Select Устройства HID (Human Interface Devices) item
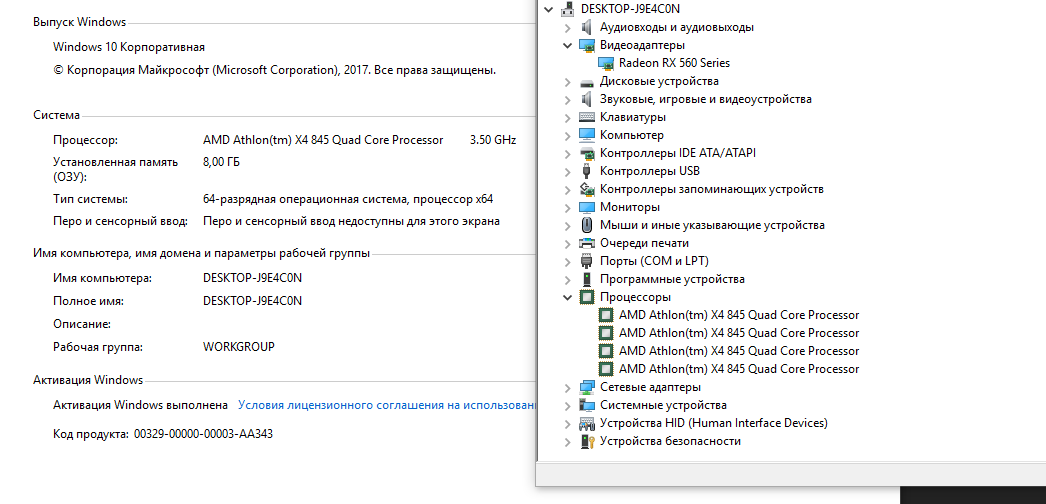 coord(713,423)
